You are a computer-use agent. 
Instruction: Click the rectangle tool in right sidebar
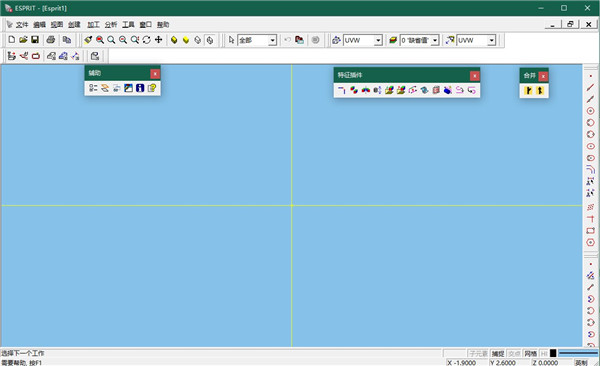(x=590, y=230)
